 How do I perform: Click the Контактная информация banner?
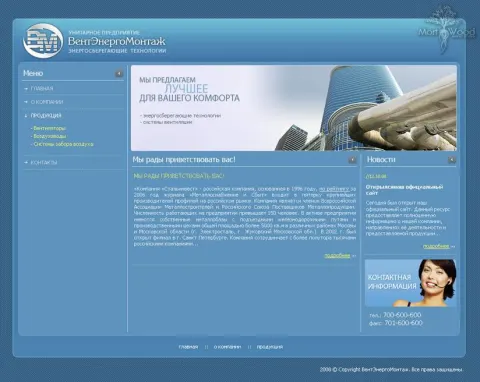click(x=410, y=283)
